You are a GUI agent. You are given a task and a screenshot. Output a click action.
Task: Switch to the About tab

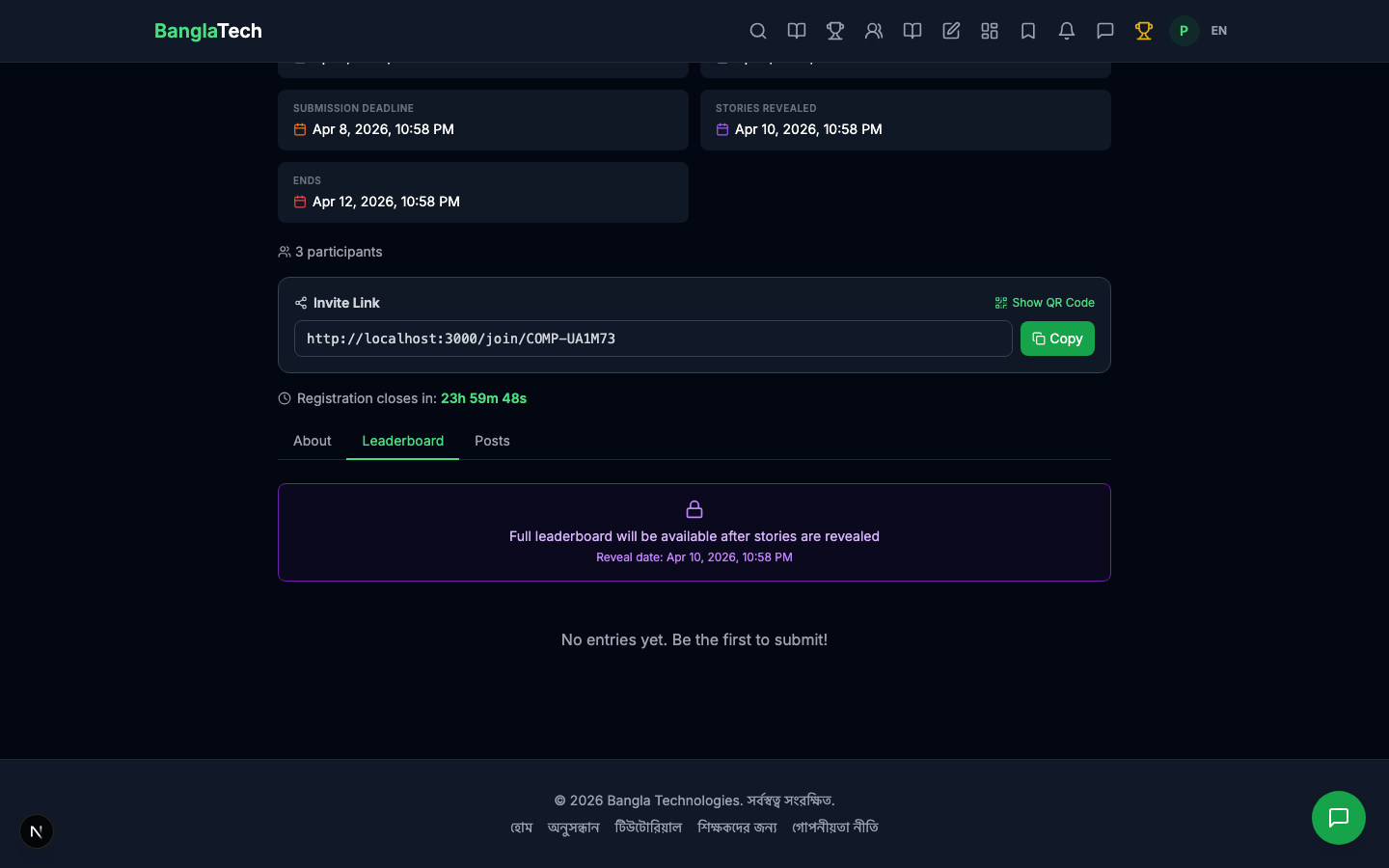pos(312,441)
